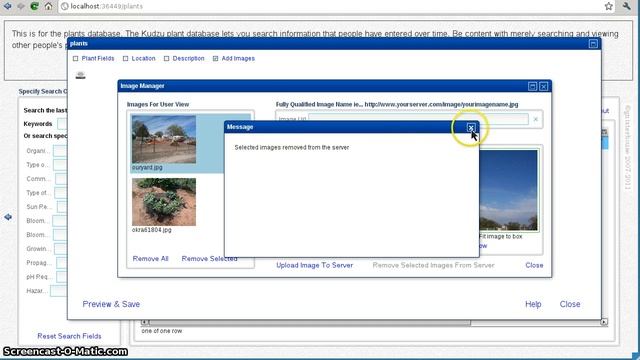Reload the page with the refresh icon
The image size is (640, 360).
34,6
